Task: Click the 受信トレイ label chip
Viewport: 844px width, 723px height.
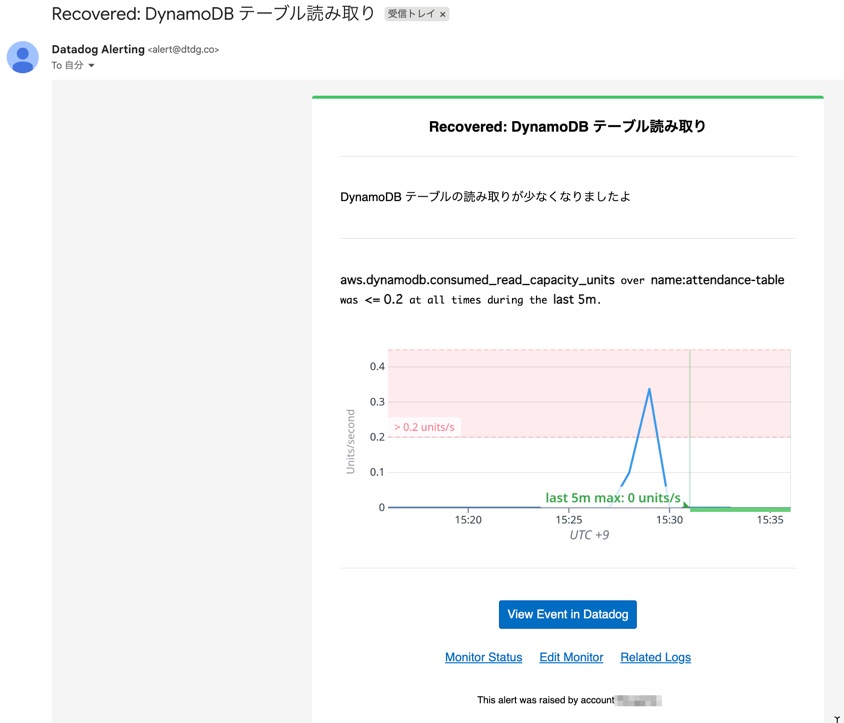Action: click(411, 14)
